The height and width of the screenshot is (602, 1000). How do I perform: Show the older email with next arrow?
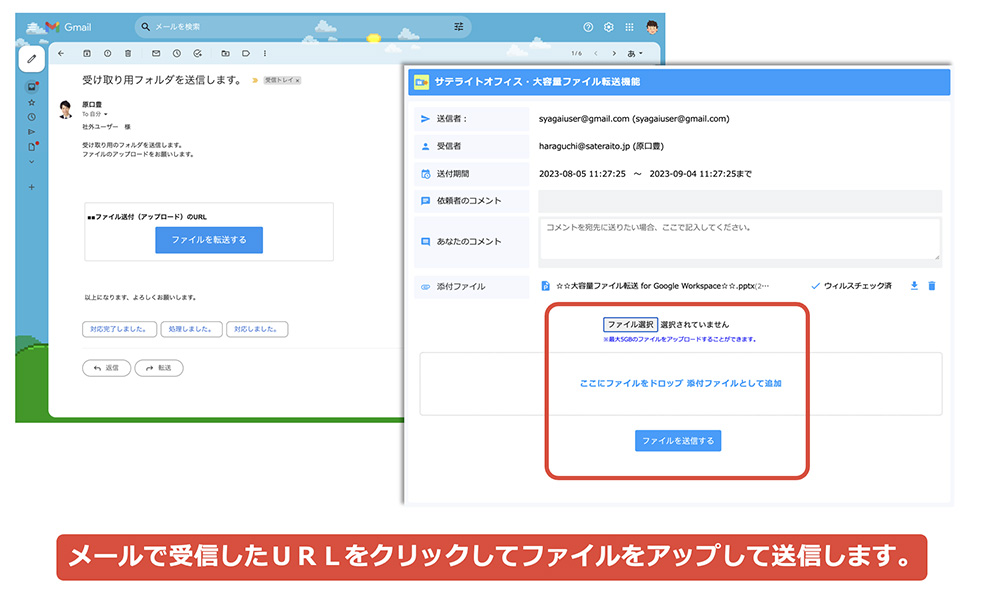click(x=614, y=54)
